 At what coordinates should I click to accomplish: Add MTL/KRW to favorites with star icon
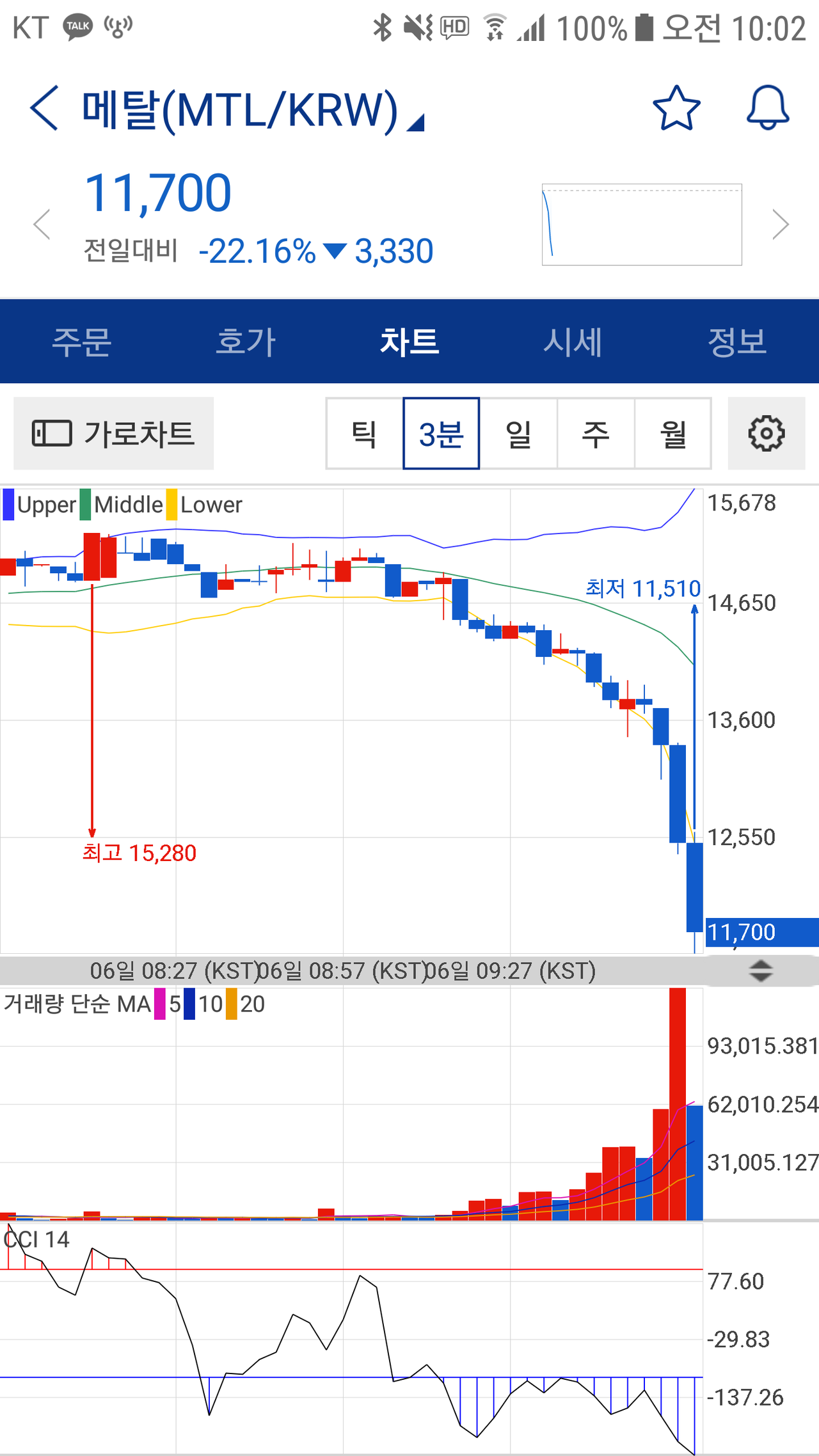(x=676, y=107)
